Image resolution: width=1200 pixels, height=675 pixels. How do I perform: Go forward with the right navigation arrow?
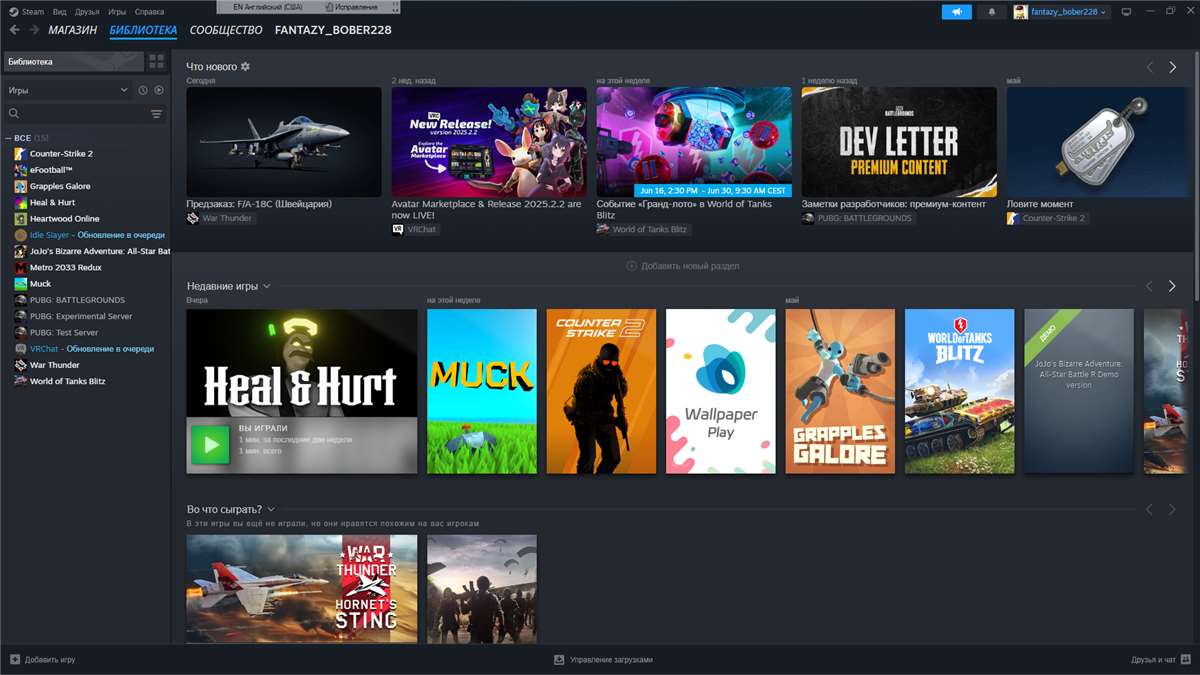click(35, 30)
